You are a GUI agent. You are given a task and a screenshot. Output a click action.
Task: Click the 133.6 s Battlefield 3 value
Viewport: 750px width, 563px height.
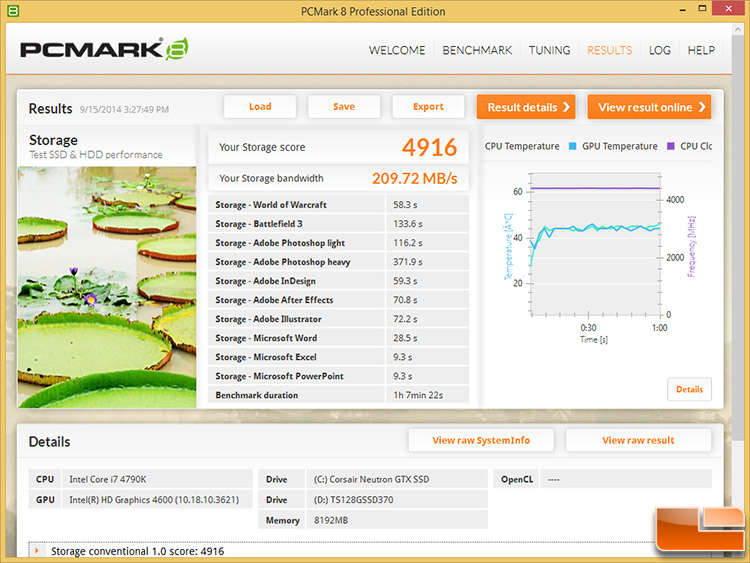[408, 224]
